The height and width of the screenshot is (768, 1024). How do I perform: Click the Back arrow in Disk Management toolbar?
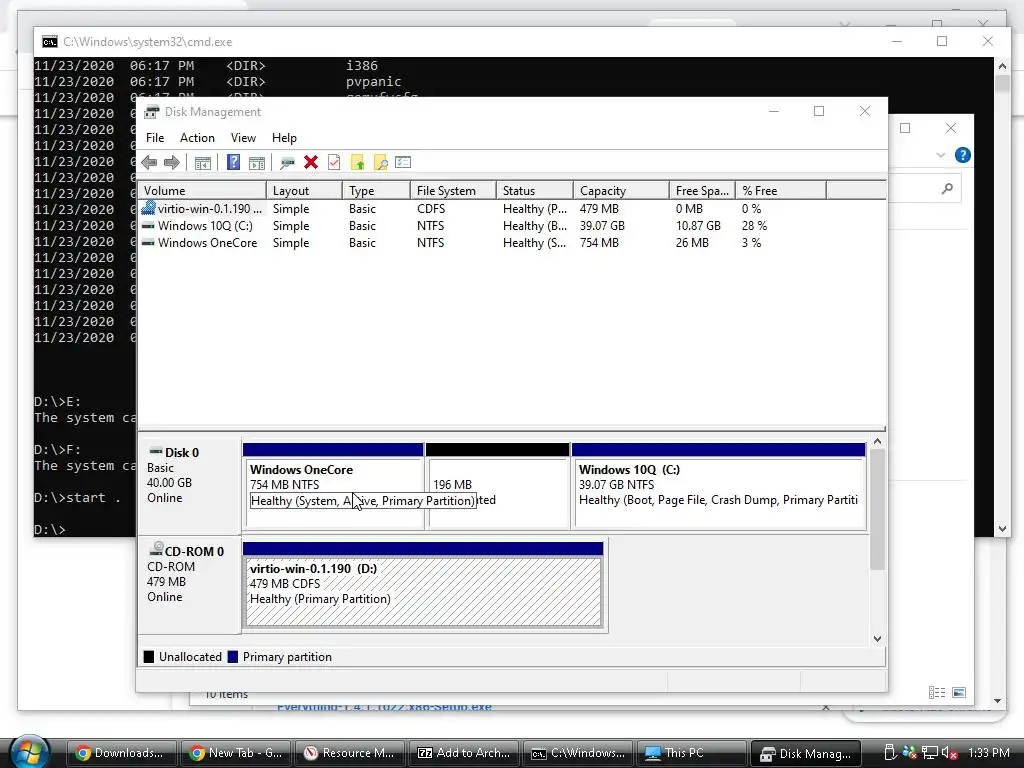click(x=149, y=163)
